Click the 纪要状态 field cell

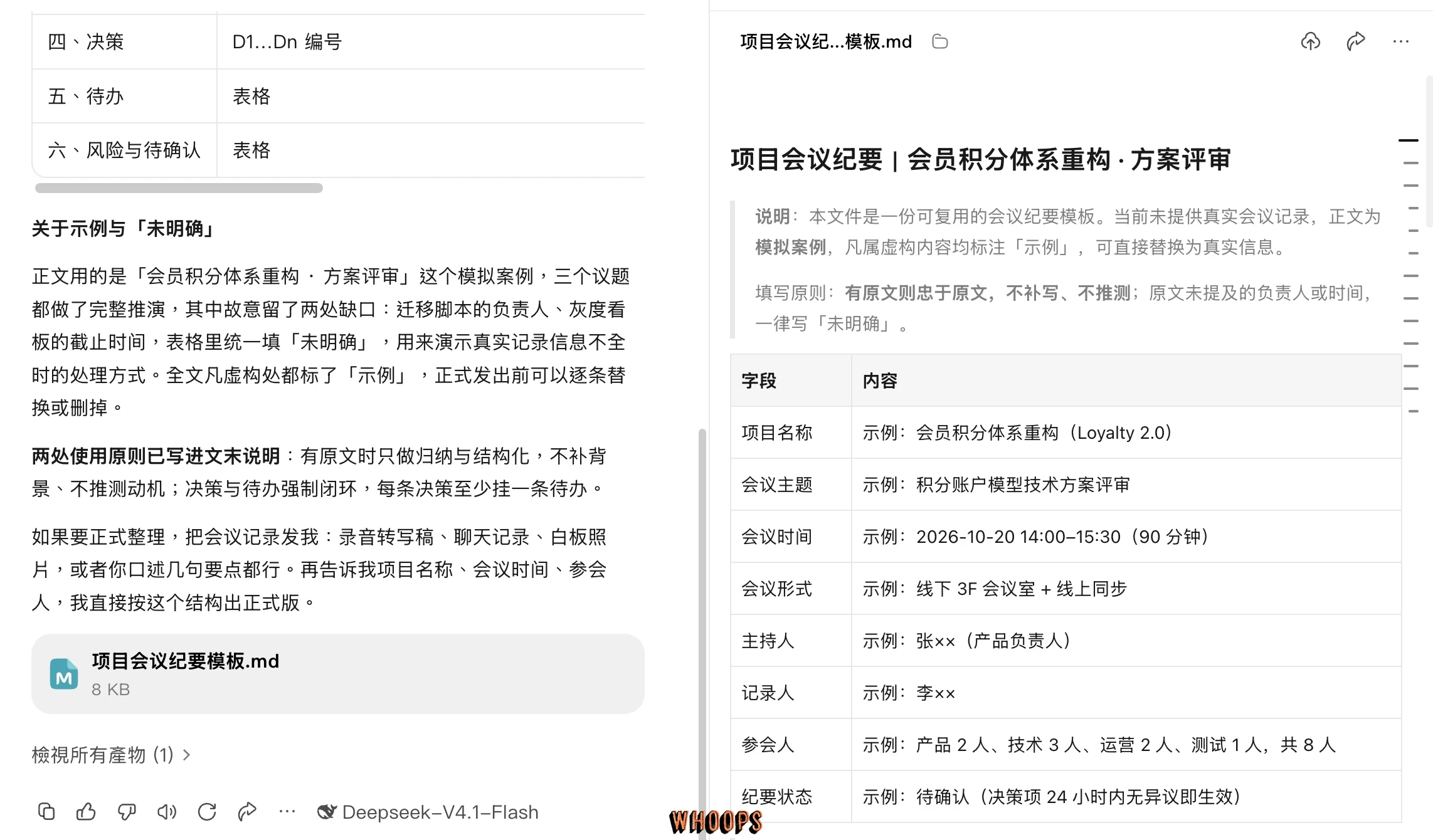pyautogui.click(x=791, y=797)
